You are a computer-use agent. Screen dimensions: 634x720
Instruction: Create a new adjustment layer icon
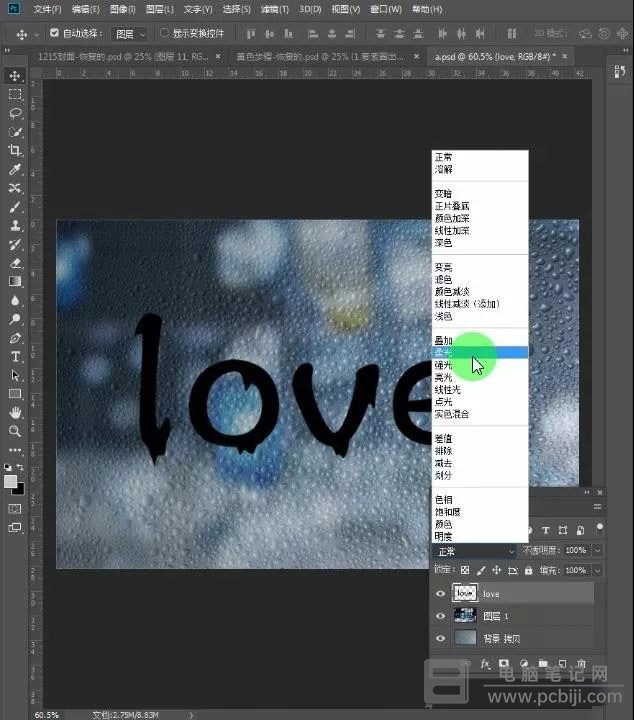coord(524,664)
